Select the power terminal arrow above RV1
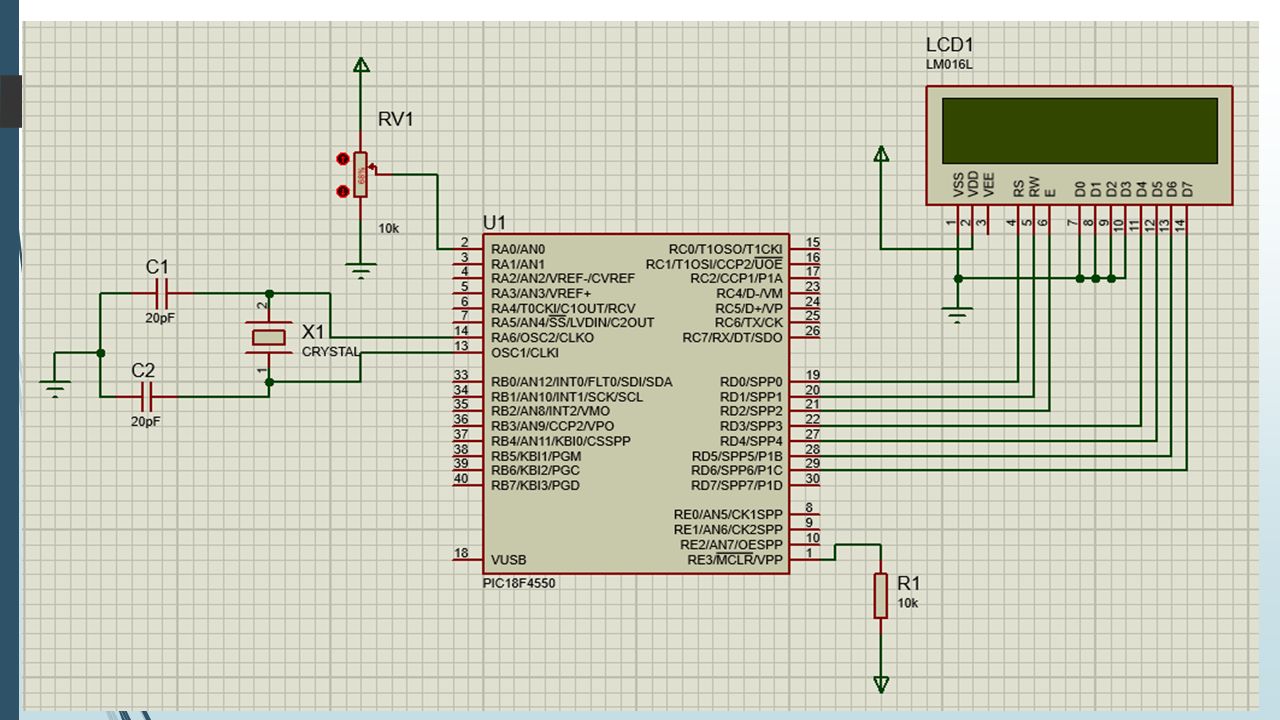 point(361,66)
